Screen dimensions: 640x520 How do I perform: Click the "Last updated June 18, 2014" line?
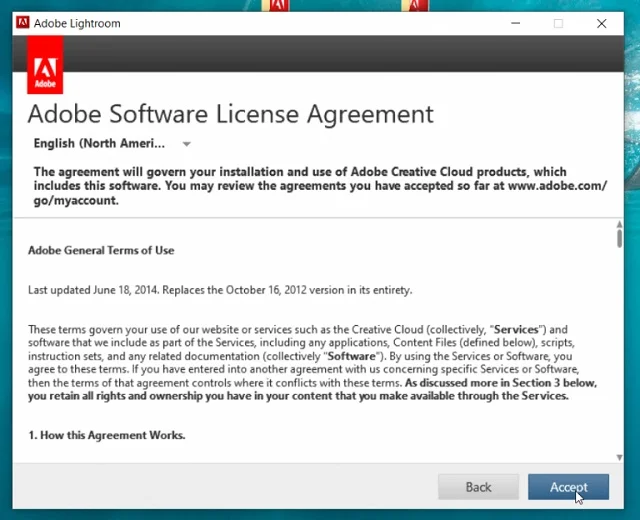[220, 290]
